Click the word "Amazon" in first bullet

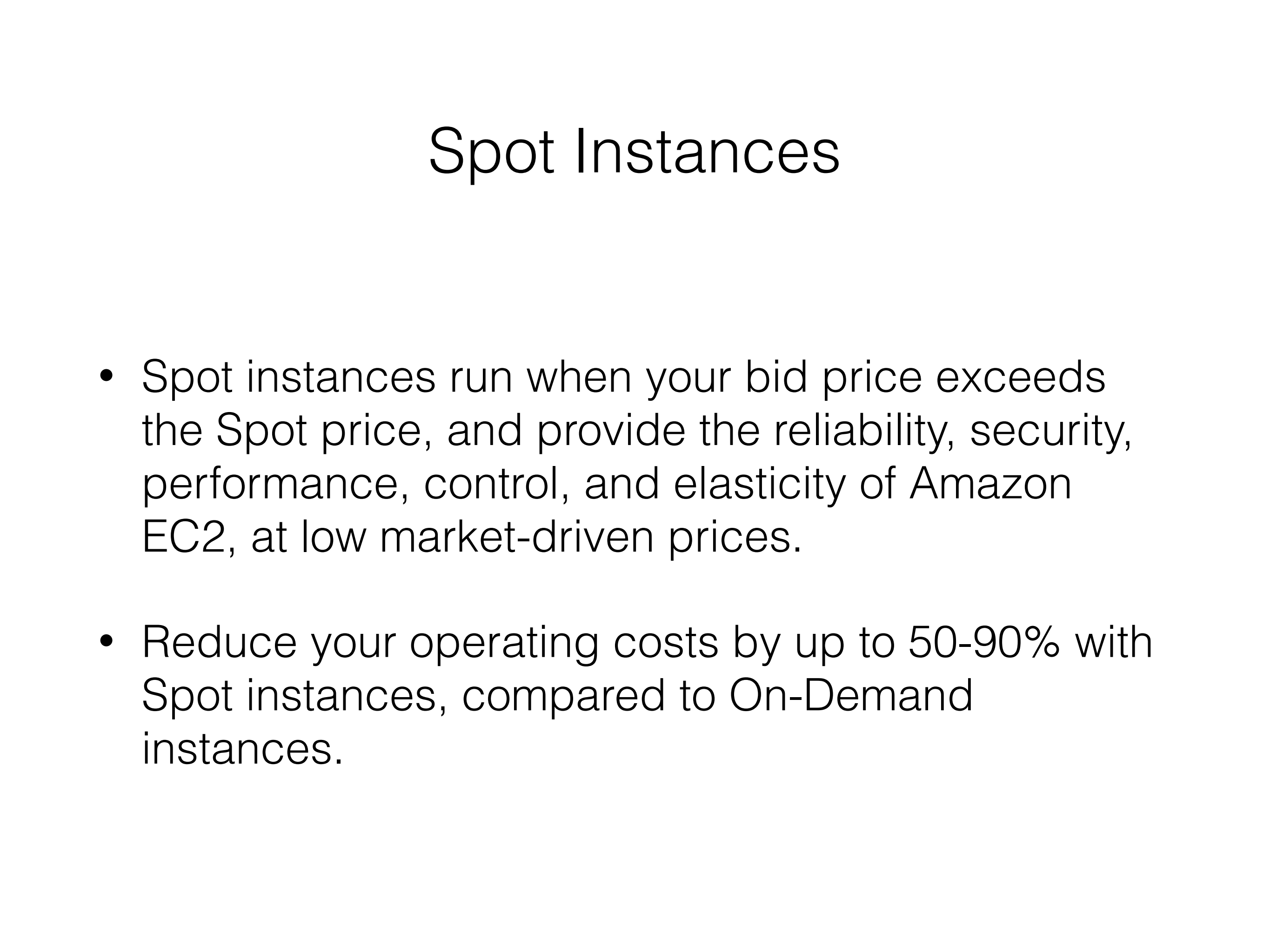990,484
